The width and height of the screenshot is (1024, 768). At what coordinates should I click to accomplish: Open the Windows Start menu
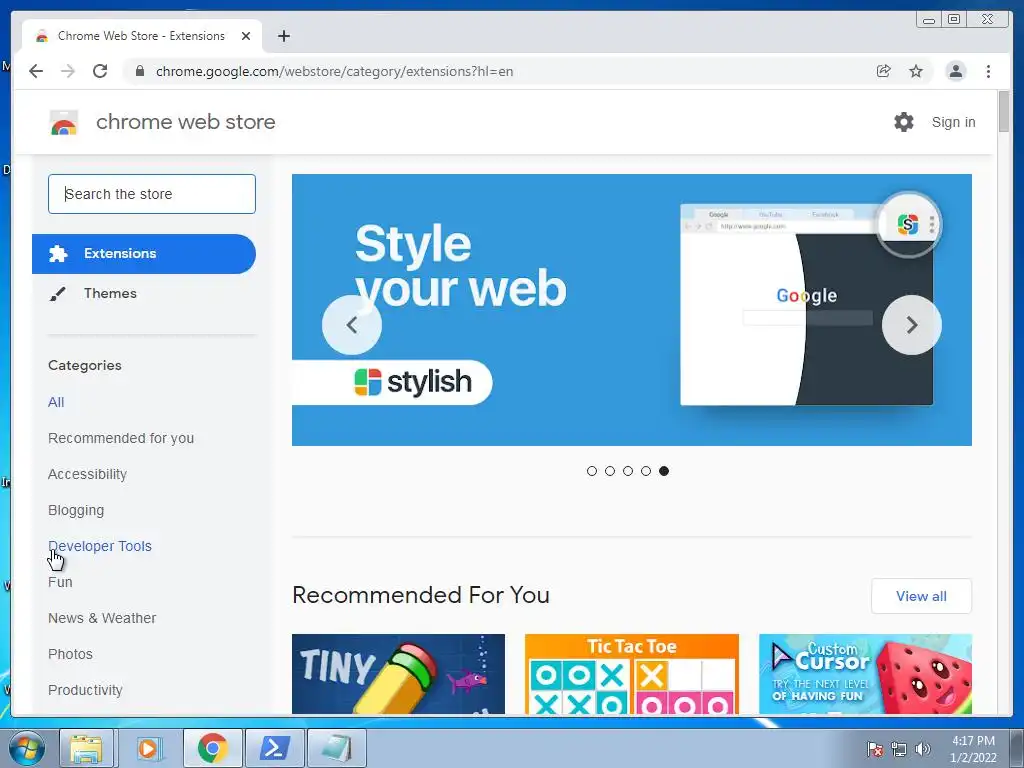27,748
